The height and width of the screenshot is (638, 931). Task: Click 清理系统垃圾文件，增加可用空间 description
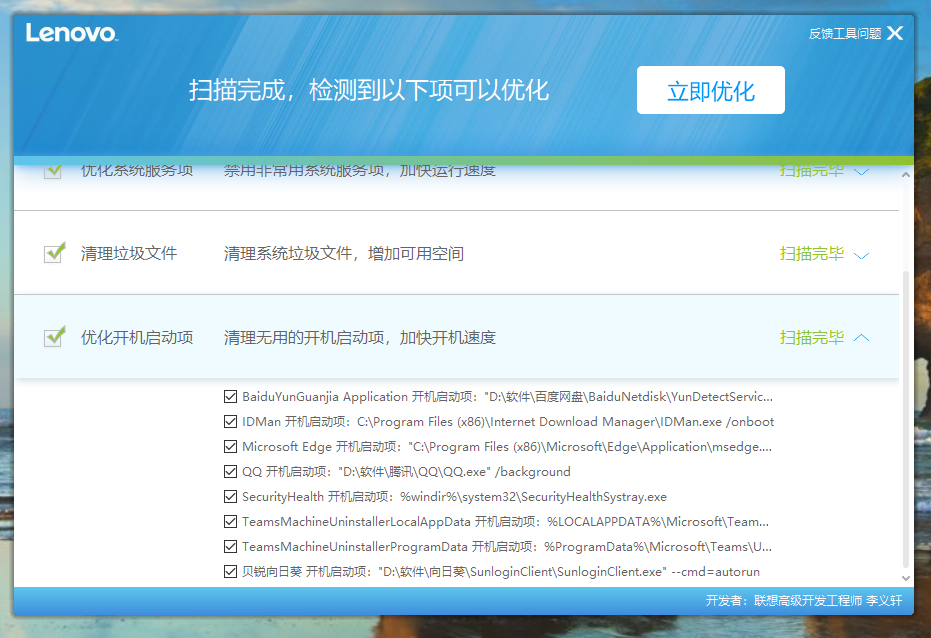click(344, 253)
